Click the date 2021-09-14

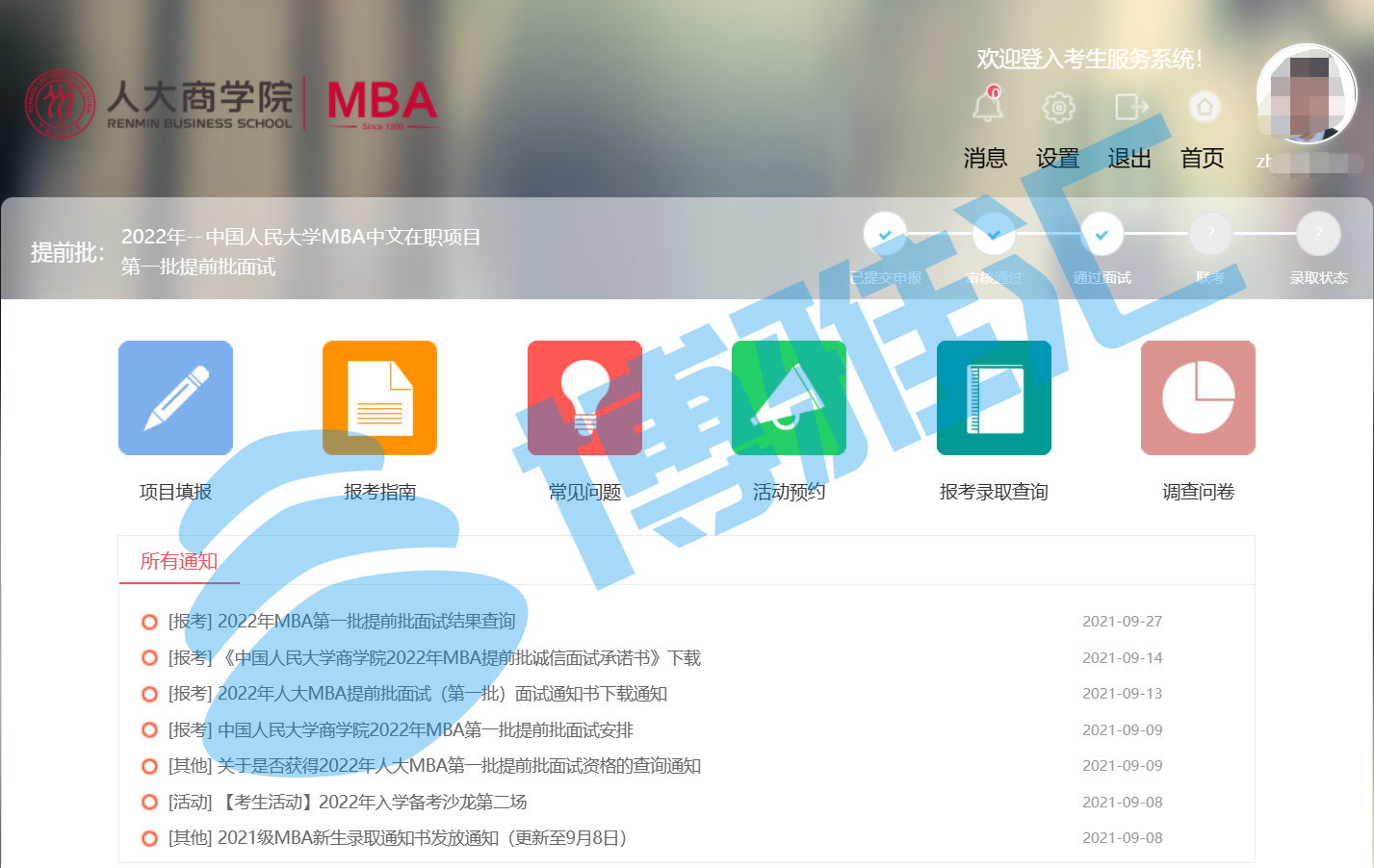coord(1123,658)
